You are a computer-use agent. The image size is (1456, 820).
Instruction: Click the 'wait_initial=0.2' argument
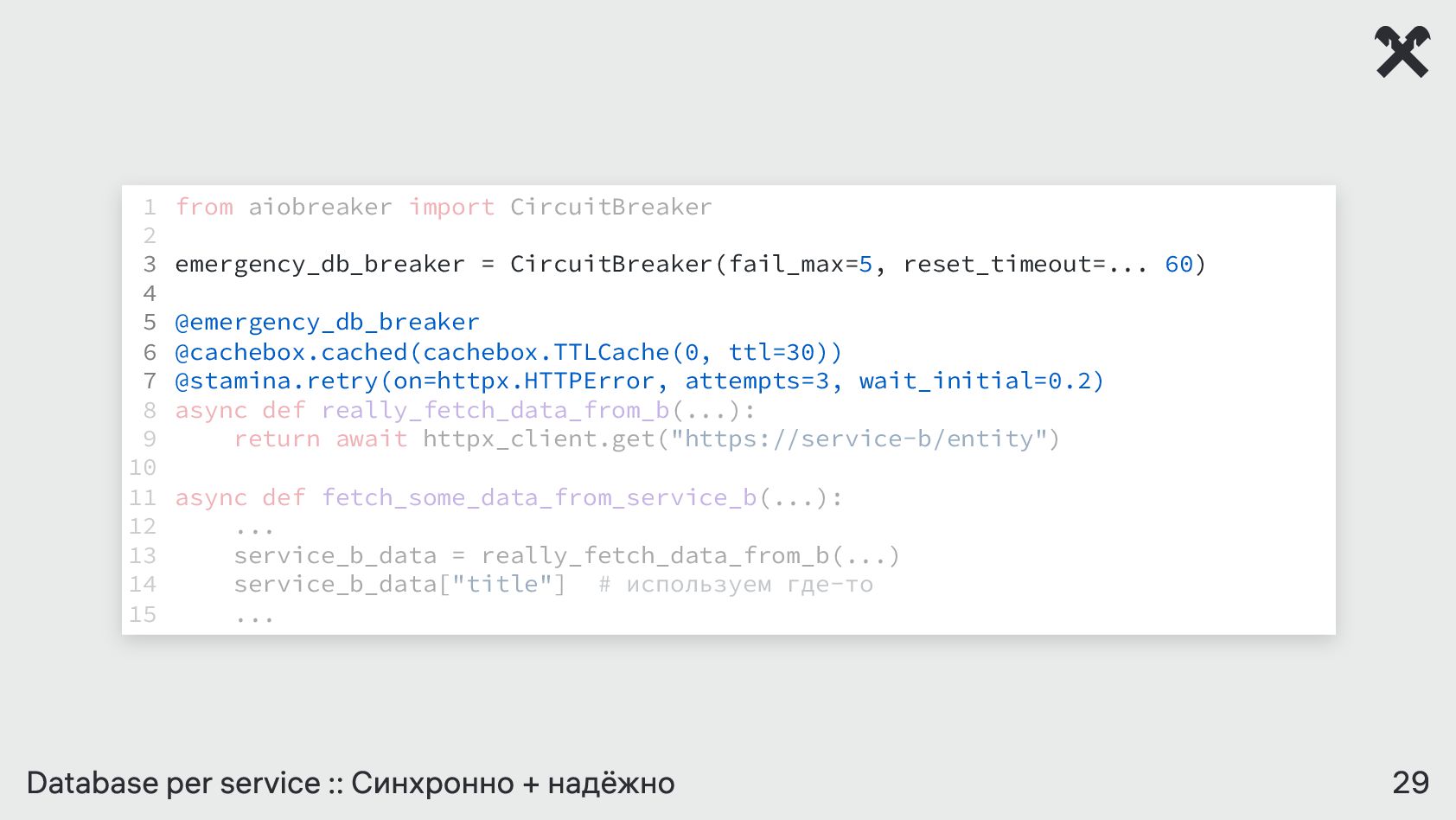click(974, 381)
